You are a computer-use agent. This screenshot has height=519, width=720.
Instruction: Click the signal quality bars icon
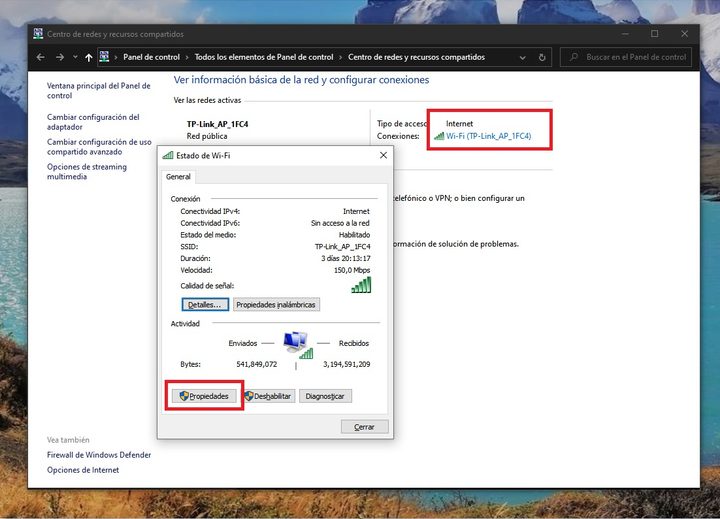click(x=361, y=286)
